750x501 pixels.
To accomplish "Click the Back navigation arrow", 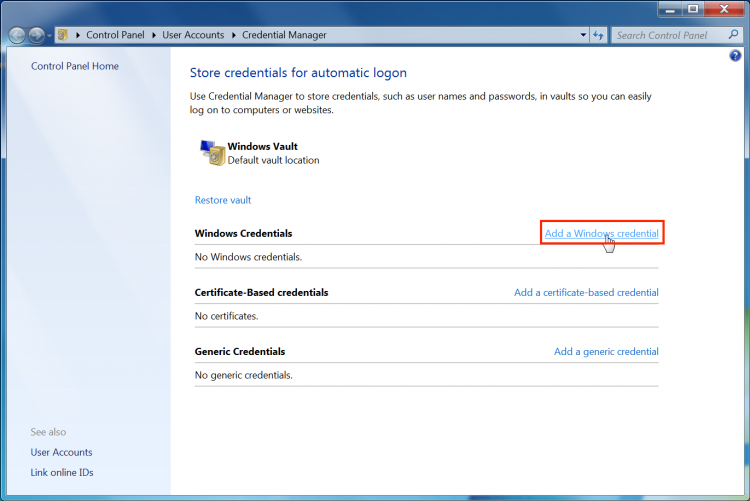I will coord(17,35).
